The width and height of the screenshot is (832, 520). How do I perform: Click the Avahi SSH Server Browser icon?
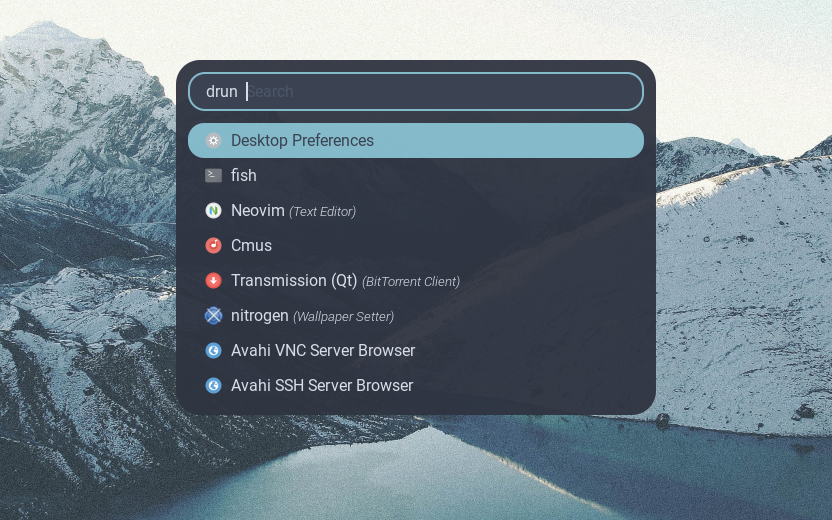(213, 386)
